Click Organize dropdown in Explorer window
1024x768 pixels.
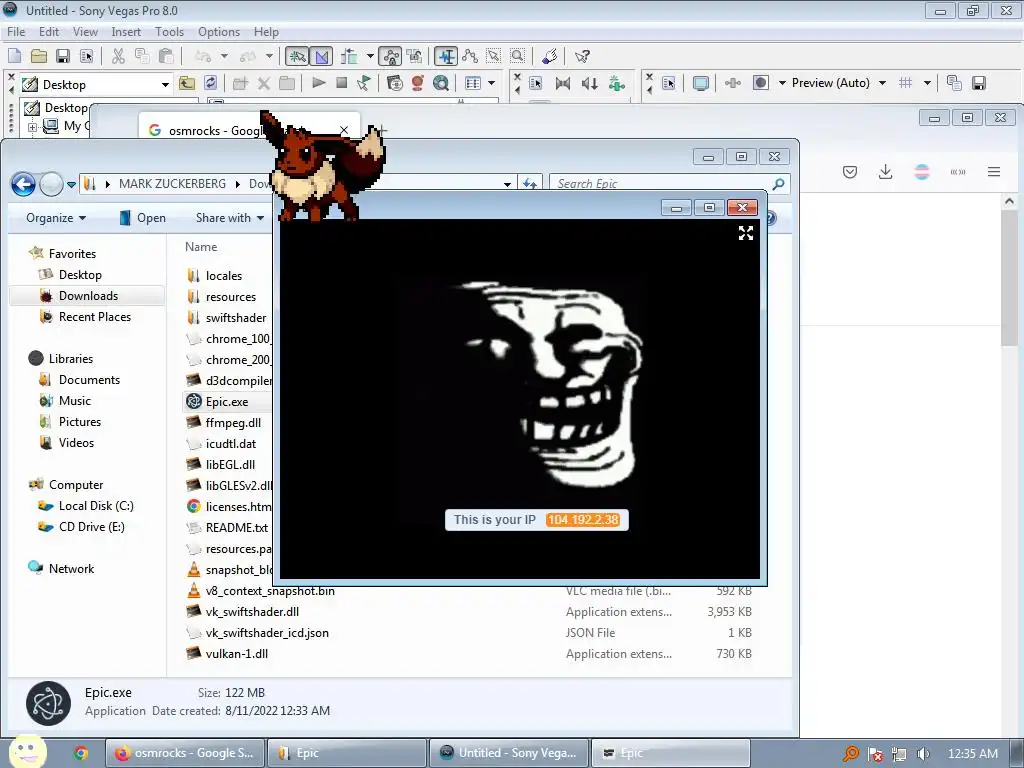[x=56, y=217]
